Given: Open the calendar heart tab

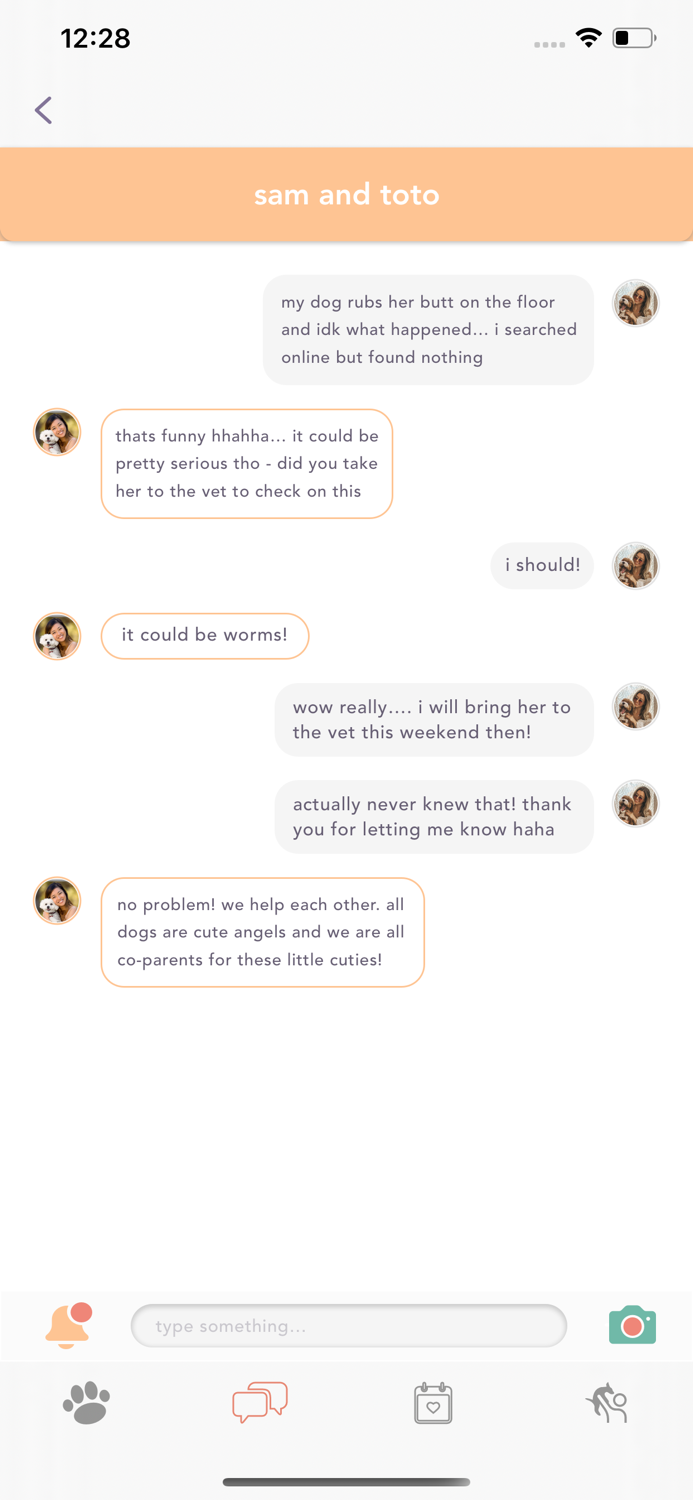Looking at the screenshot, I should pos(433,1403).
